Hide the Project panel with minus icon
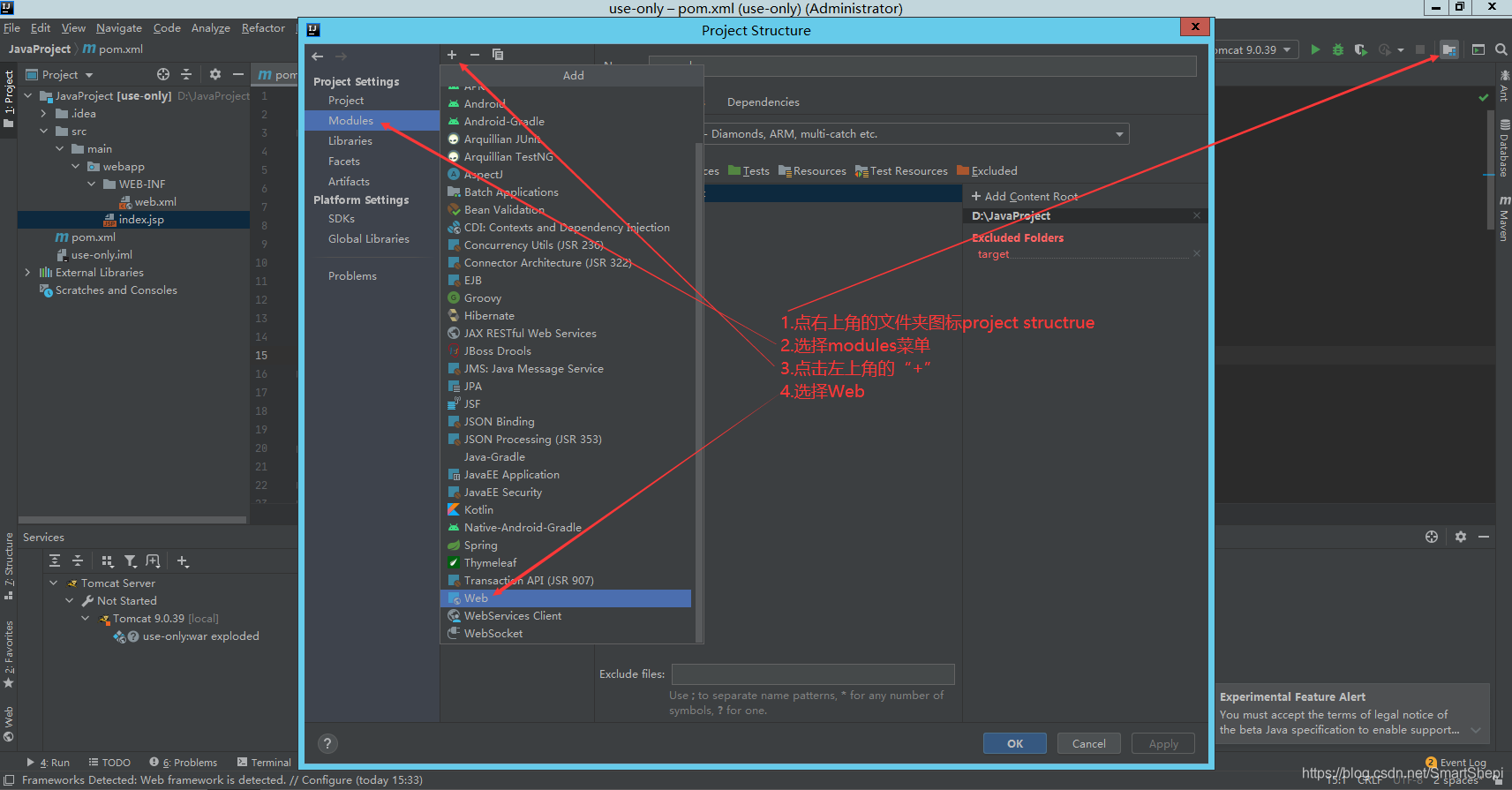The height and width of the screenshot is (790, 1512). [238, 74]
